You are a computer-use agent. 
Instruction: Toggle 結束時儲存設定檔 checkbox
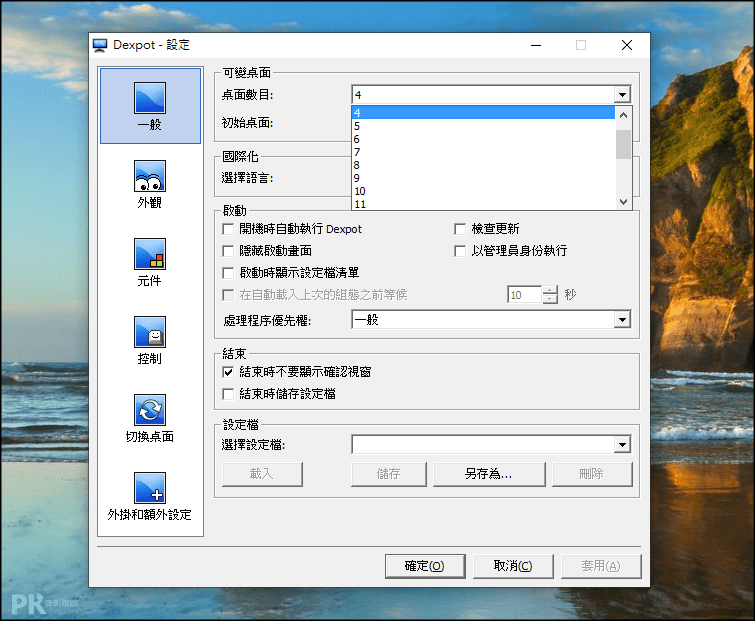point(228,394)
